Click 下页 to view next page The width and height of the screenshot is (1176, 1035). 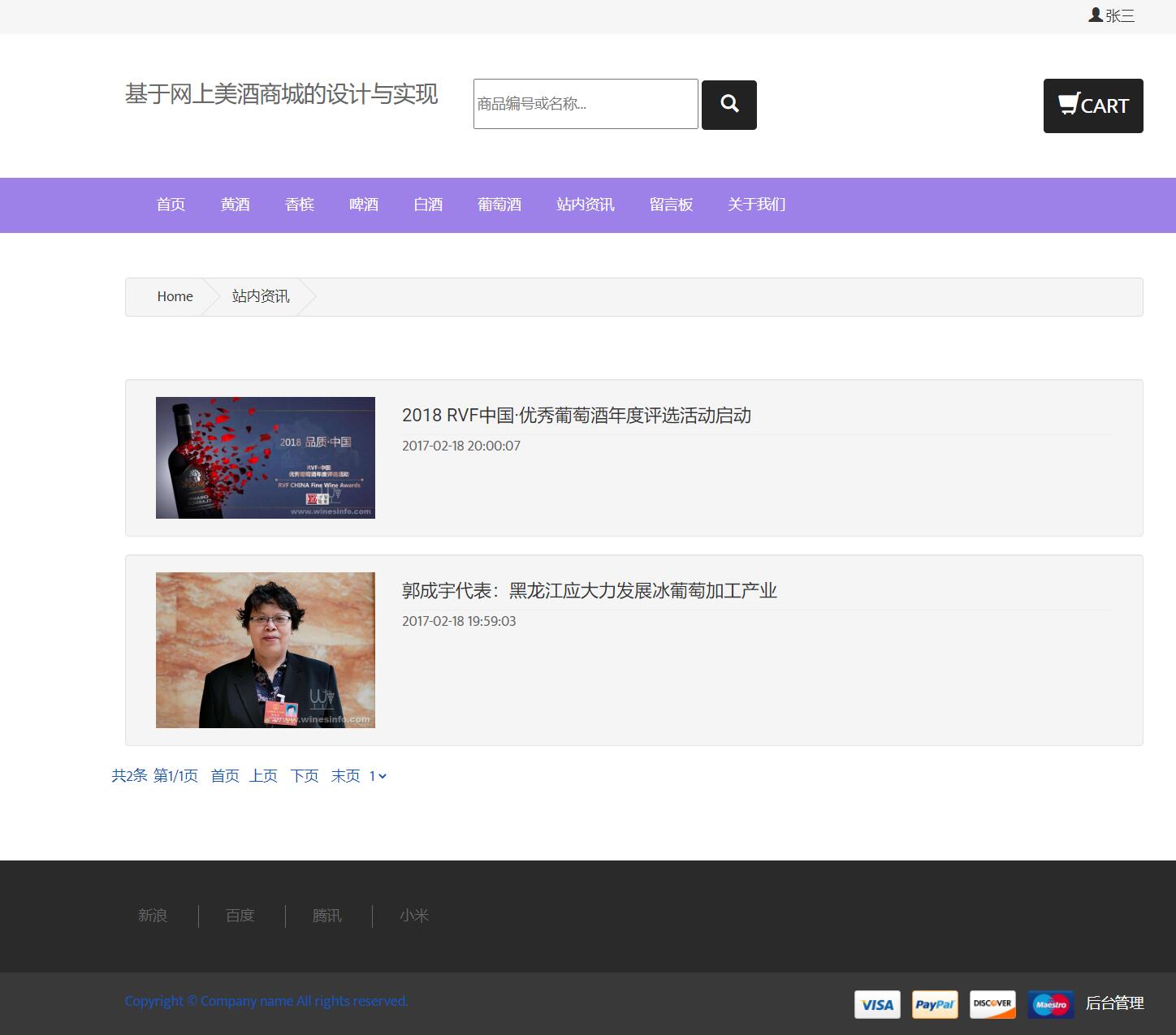(x=305, y=776)
